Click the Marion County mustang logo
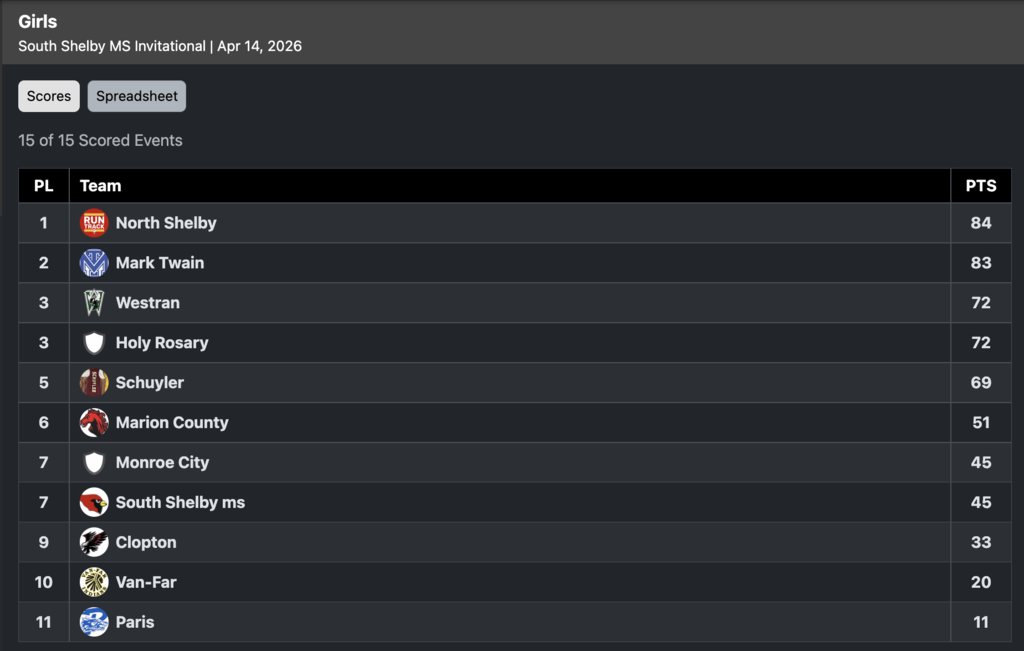Viewport: 1024px width, 651px height. tap(94, 423)
